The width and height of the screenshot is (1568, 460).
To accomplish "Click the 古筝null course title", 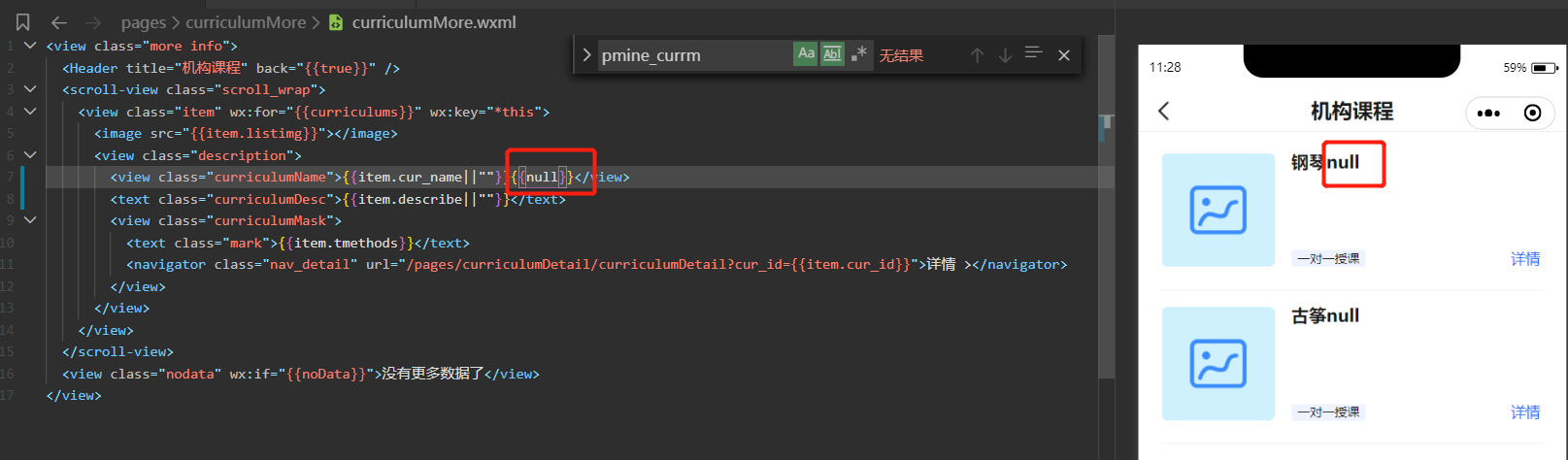I will 1325,316.
